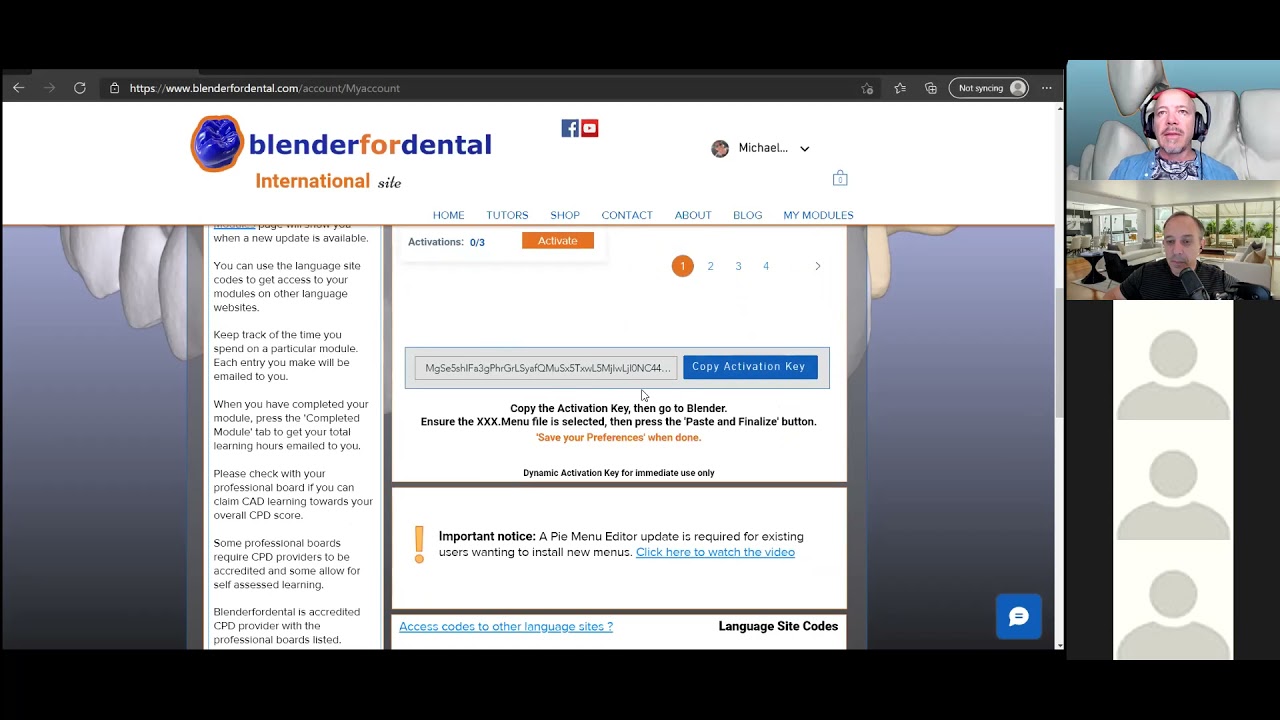Click the 'International site' logo text

pyautogui.click(x=328, y=181)
